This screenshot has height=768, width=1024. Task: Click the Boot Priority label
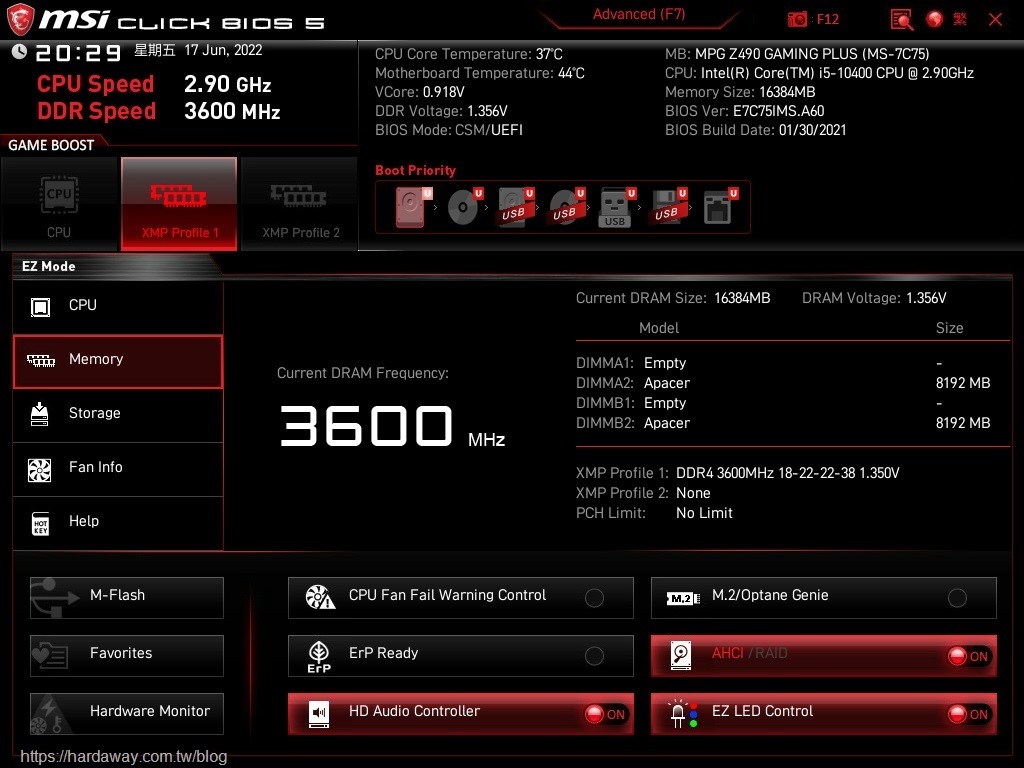click(x=415, y=170)
